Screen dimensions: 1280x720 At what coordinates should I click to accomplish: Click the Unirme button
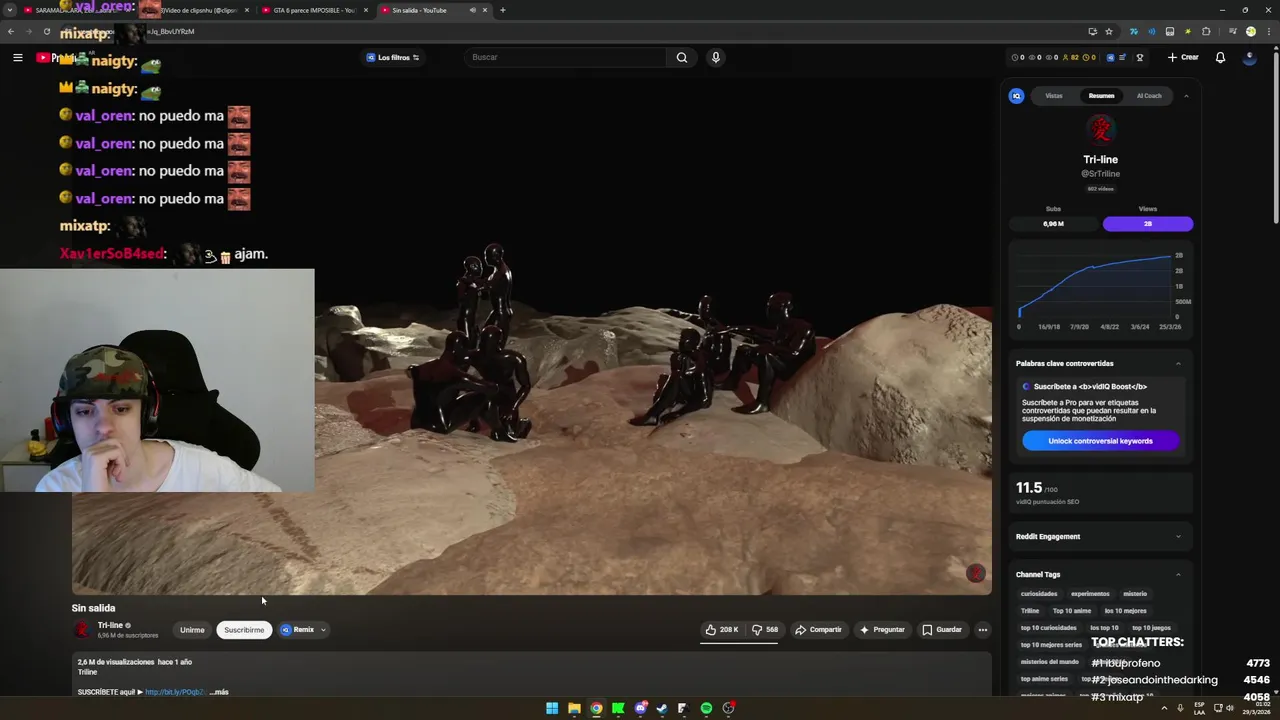click(192, 630)
